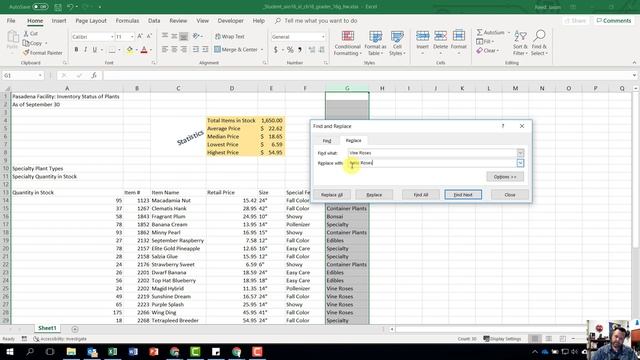Click the Find what input field
Image resolution: width=640 pixels, height=360 pixels.
pos(433,153)
